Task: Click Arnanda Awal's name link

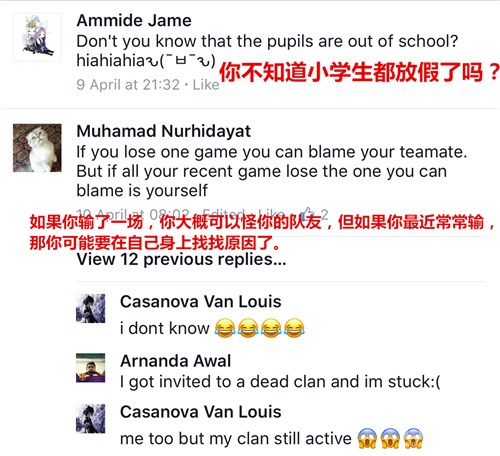Action: [176, 361]
